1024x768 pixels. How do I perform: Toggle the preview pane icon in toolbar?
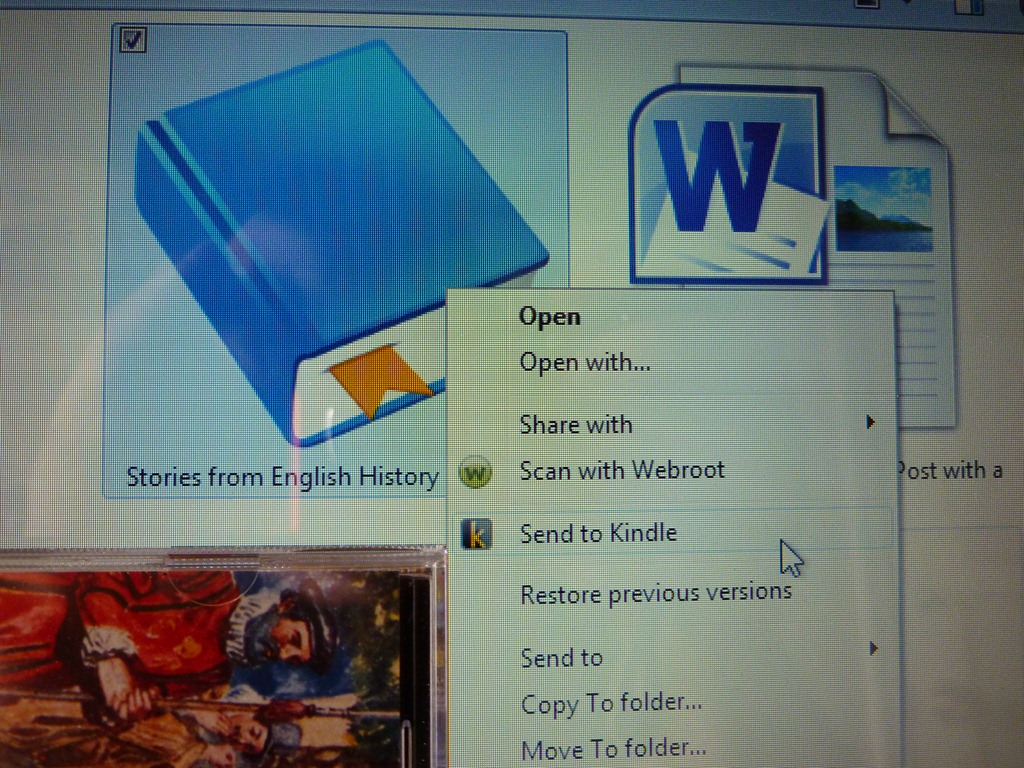pos(968,5)
